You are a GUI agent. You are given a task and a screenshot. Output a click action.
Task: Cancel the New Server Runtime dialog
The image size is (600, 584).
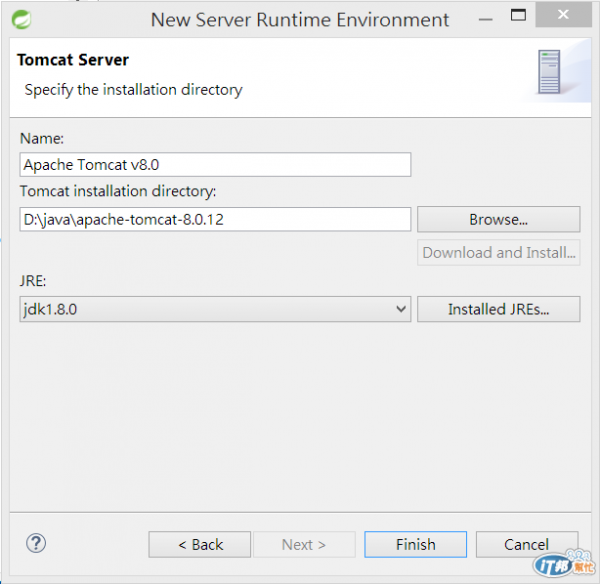coord(527,544)
